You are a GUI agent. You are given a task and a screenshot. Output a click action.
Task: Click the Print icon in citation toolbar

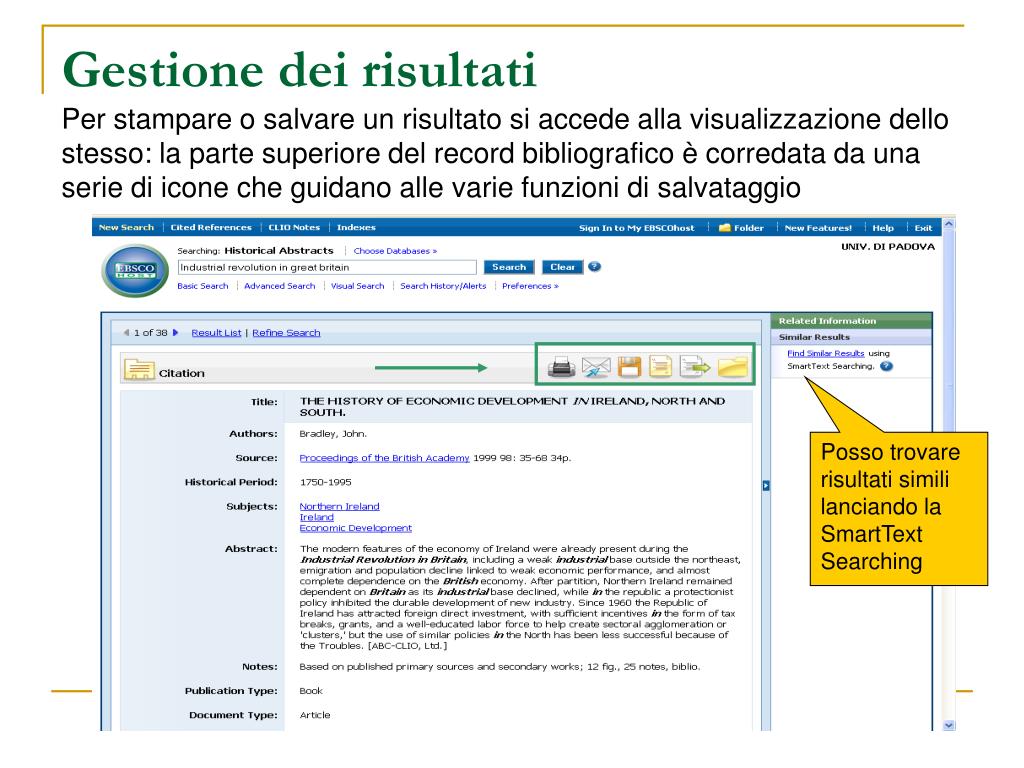click(560, 367)
